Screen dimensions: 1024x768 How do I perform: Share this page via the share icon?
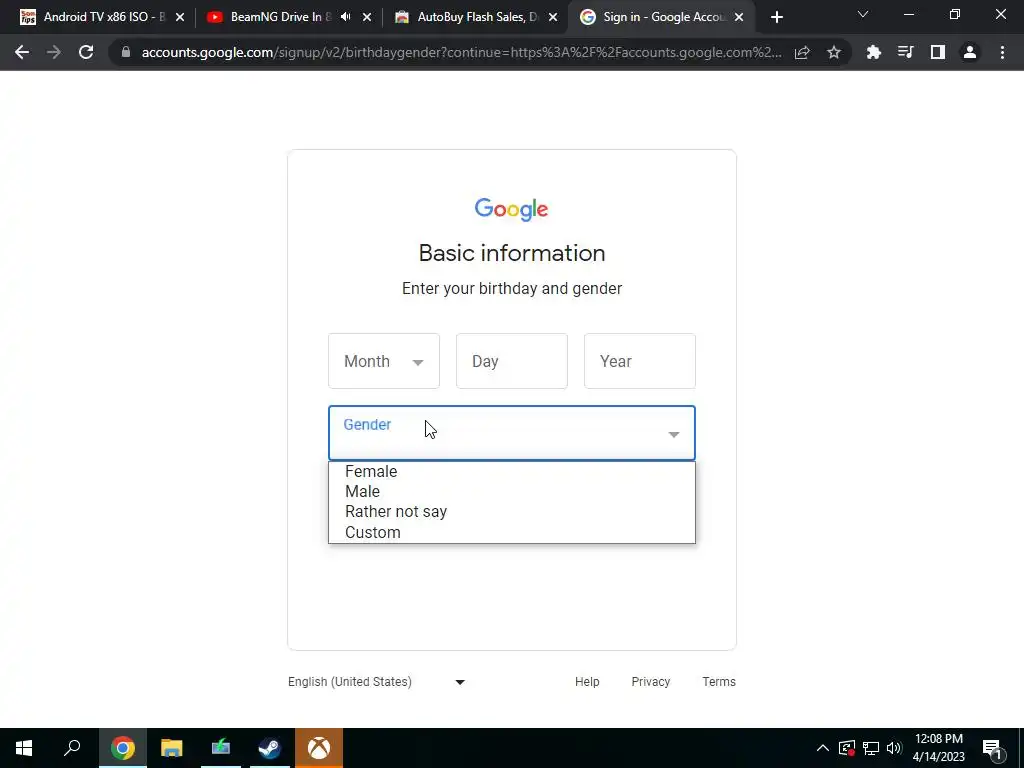click(x=802, y=52)
